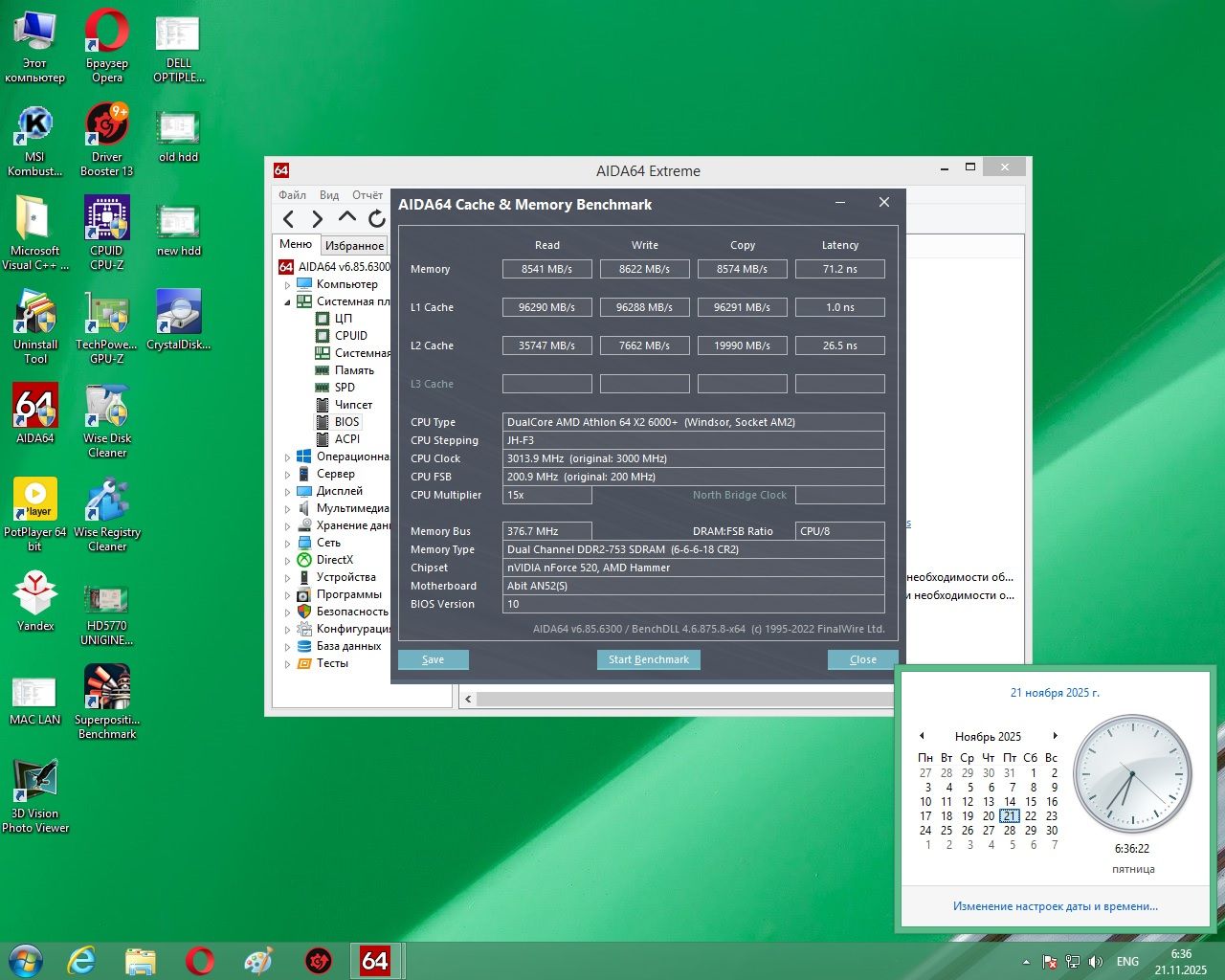This screenshot has height=980, width=1225.
Task: Select the BIOS tree item
Action: pyautogui.click(x=347, y=422)
